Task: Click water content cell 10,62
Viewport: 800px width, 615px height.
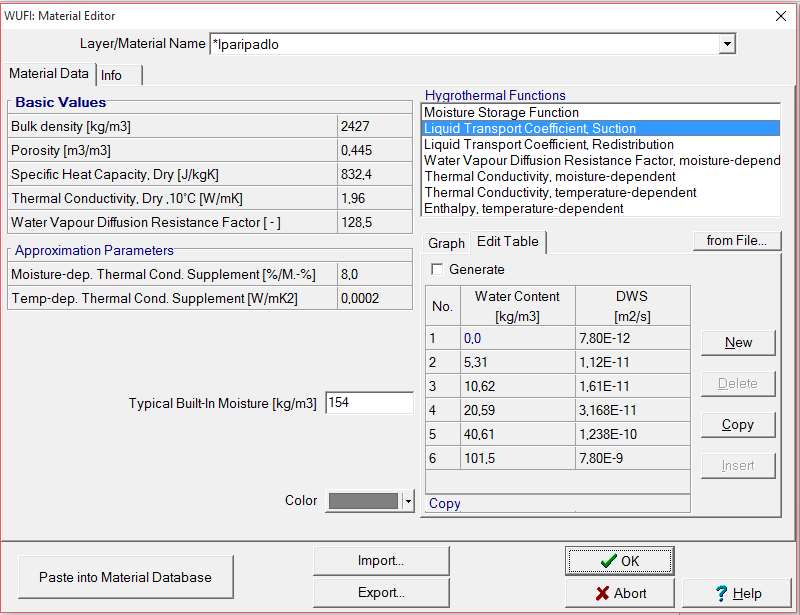Action: pyautogui.click(x=518, y=386)
